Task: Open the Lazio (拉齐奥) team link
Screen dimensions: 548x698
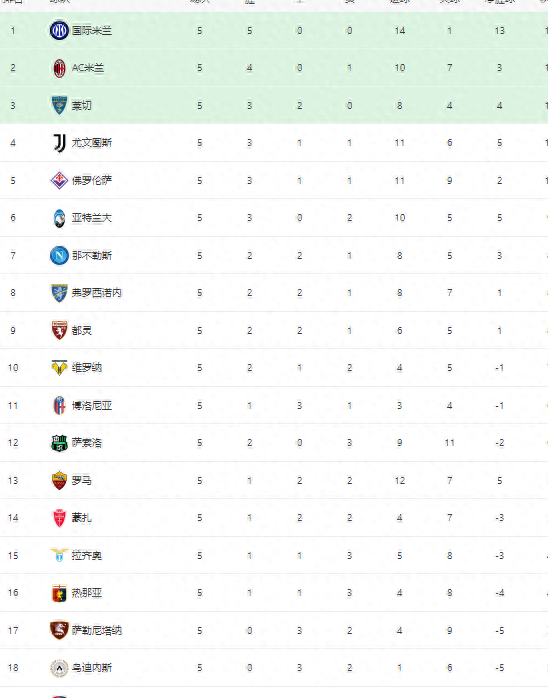Action: pyautogui.click(x=87, y=556)
